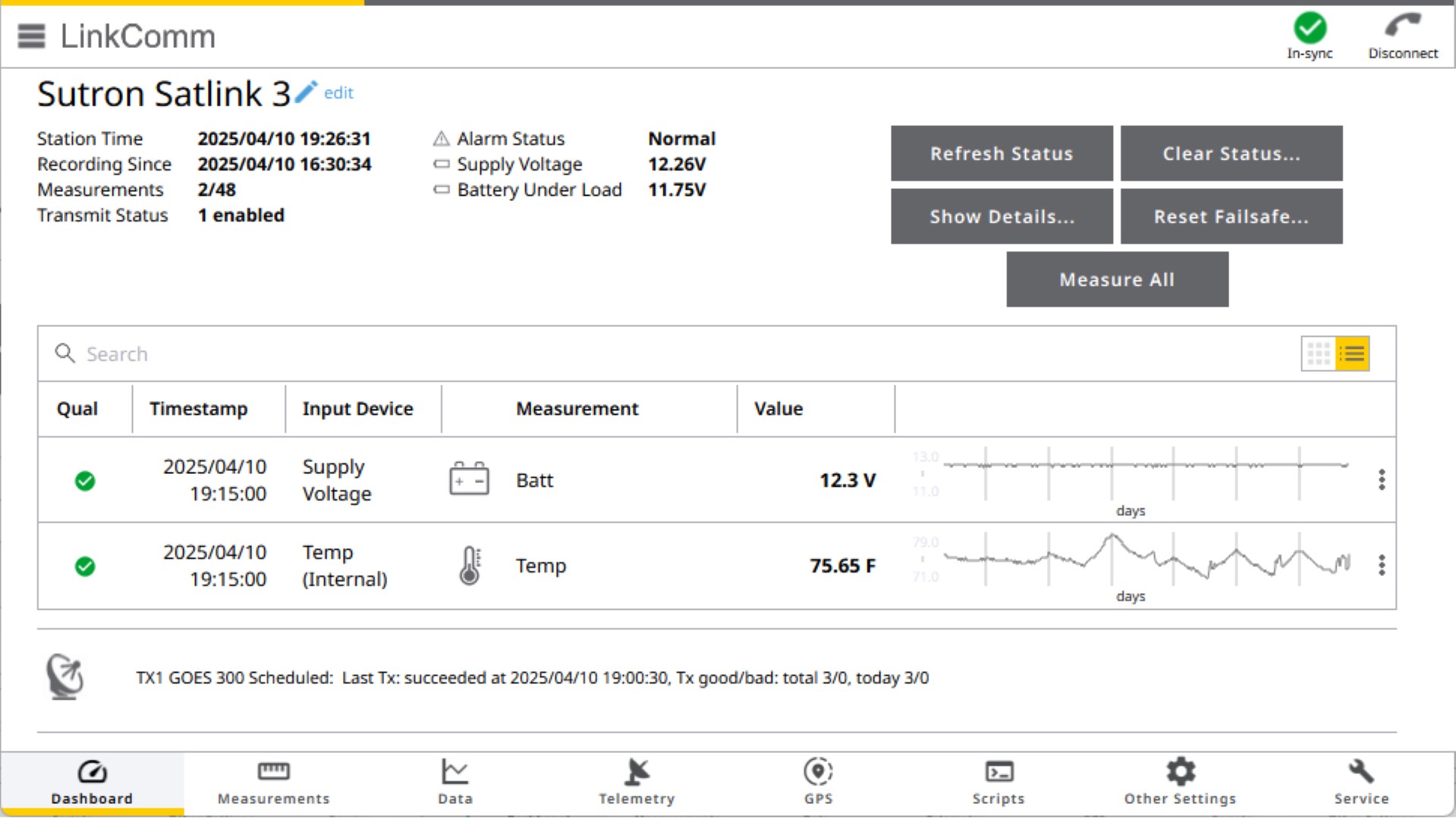The width and height of the screenshot is (1456, 819).
Task: Switch to list view layout
Action: pyautogui.click(x=1352, y=353)
